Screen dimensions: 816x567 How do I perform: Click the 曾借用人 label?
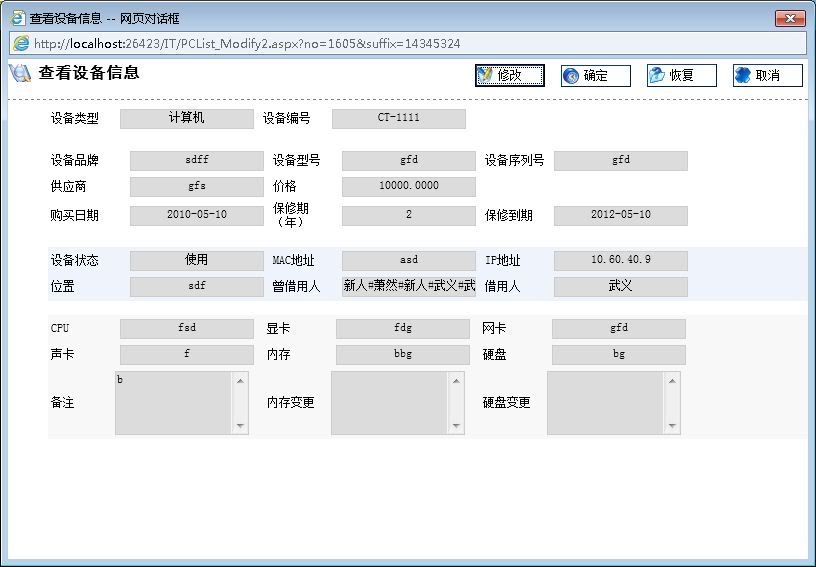click(296, 287)
